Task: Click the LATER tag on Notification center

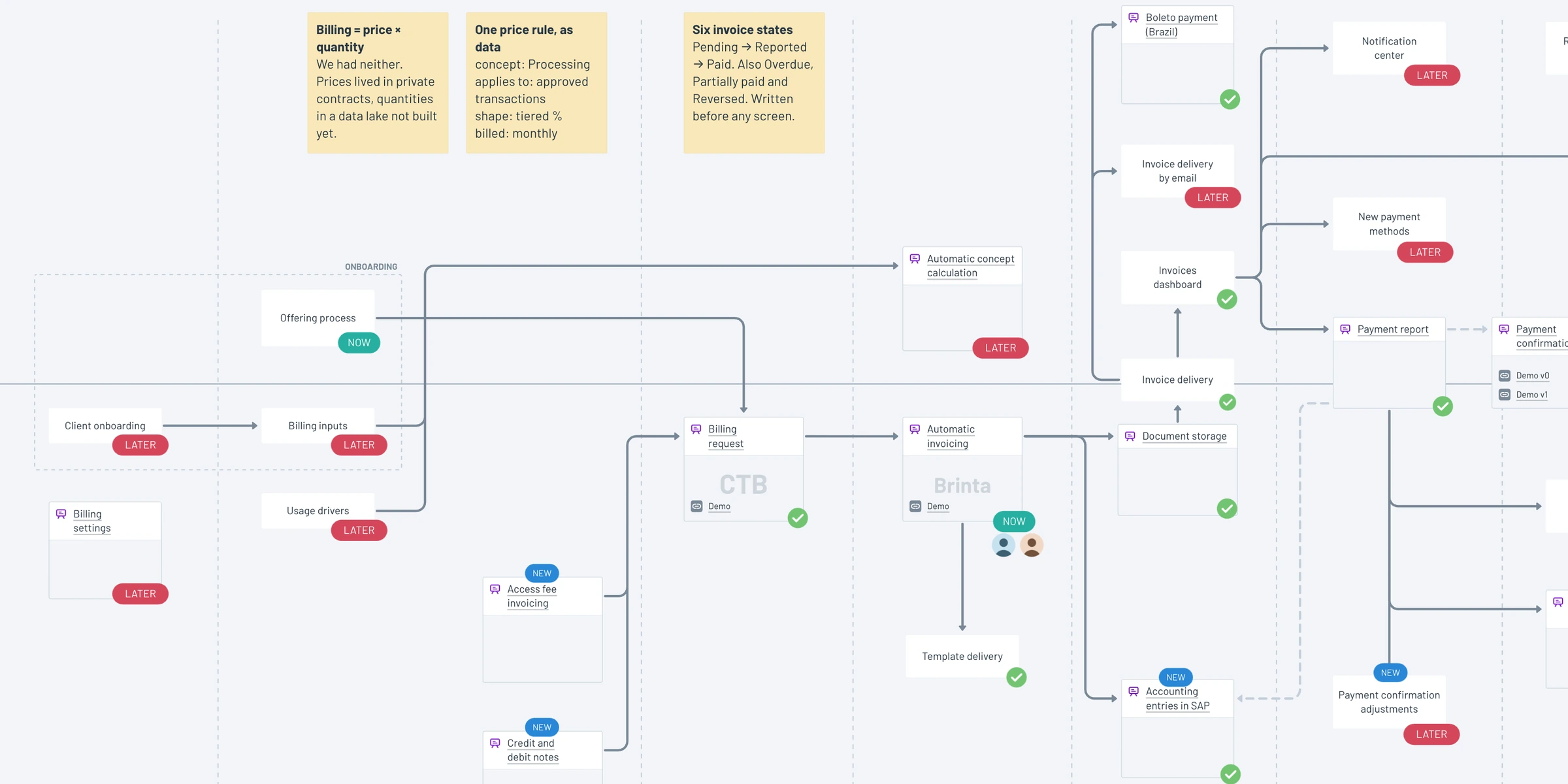Action: tap(1432, 75)
